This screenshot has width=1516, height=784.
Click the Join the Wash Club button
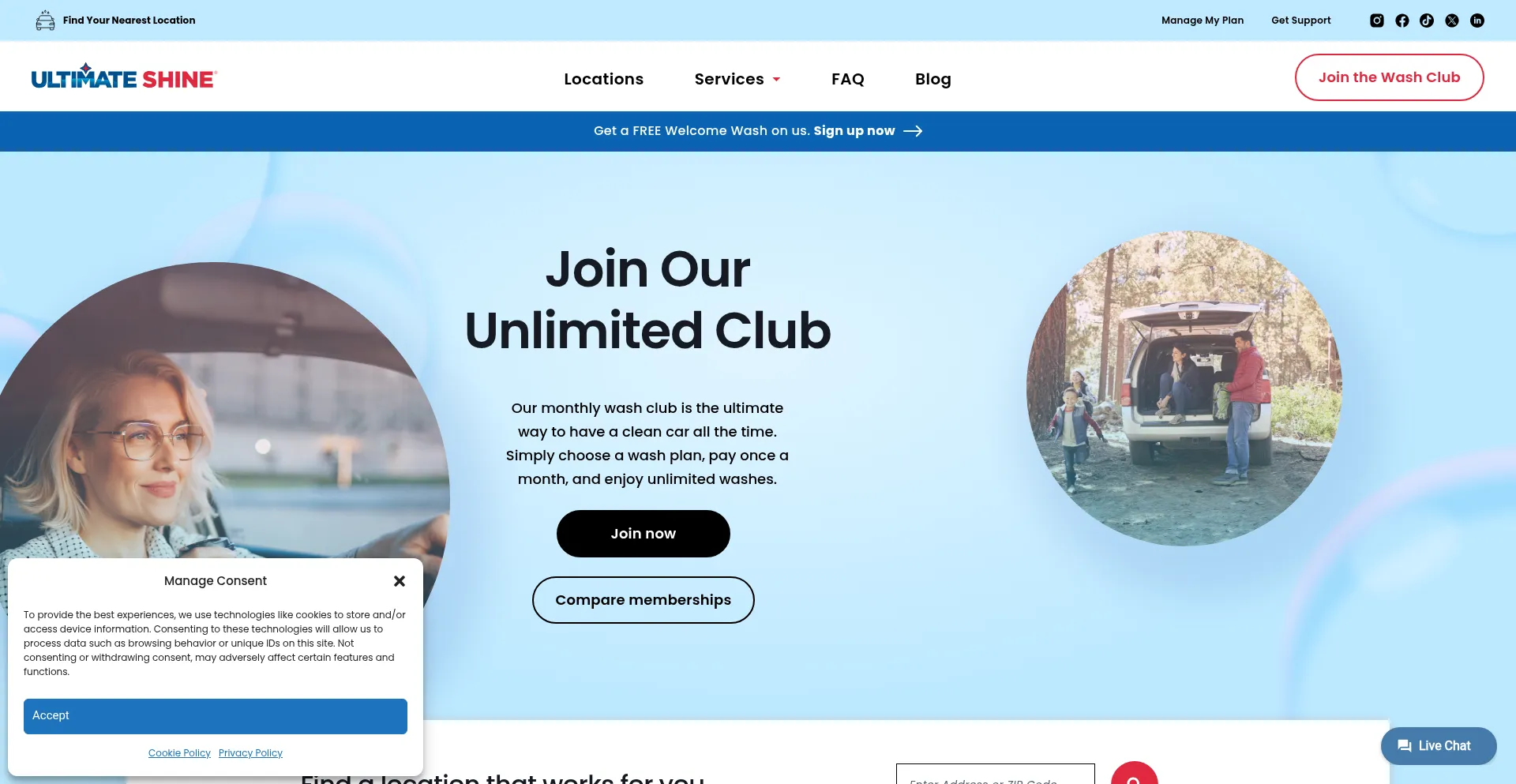pyautogui.click(x=1389, y=77)
